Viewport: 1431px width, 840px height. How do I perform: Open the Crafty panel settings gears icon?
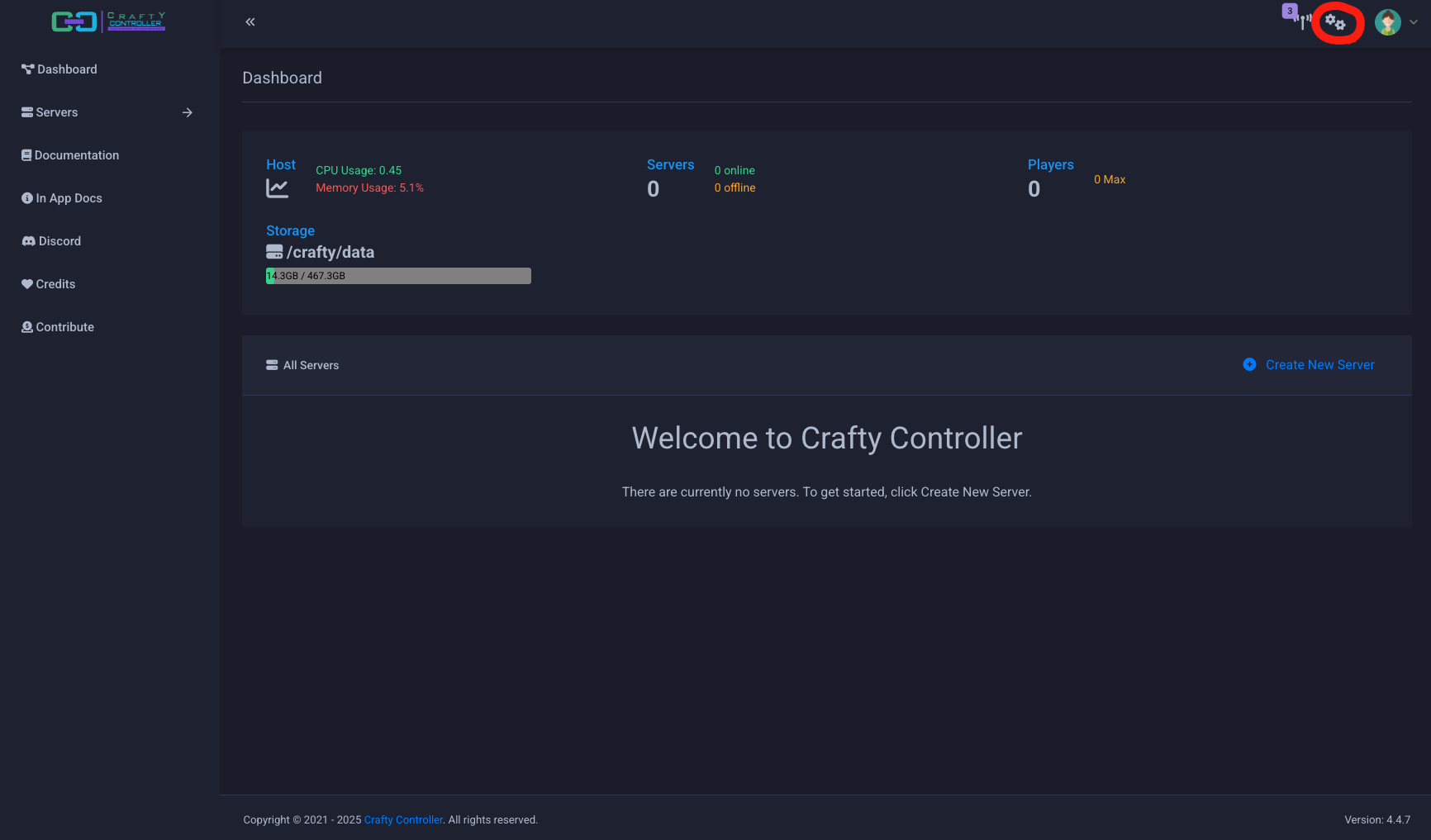(1336, 22)
